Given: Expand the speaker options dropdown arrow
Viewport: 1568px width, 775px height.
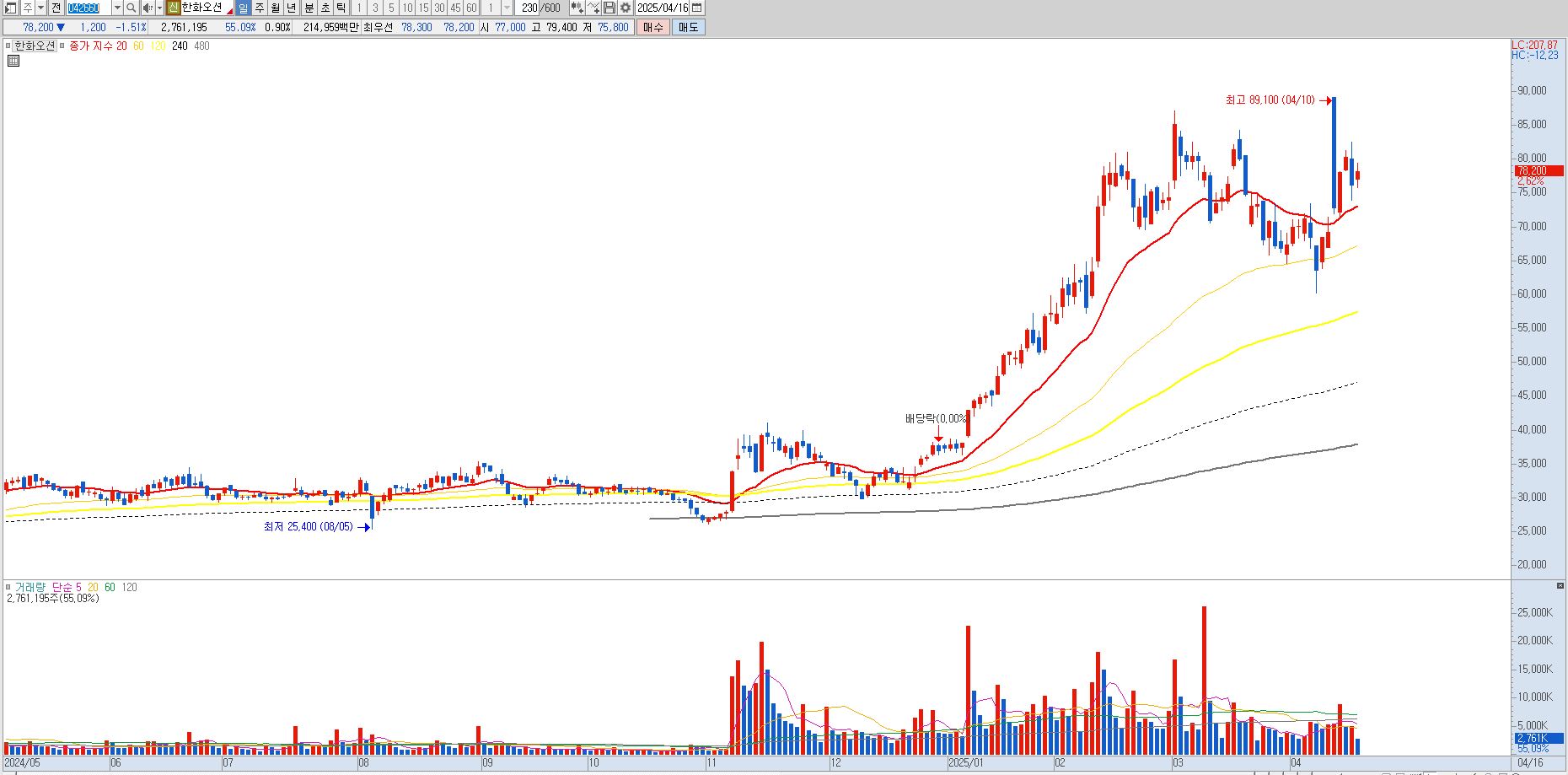Looking at the screenshot, I should pos(159,8).
